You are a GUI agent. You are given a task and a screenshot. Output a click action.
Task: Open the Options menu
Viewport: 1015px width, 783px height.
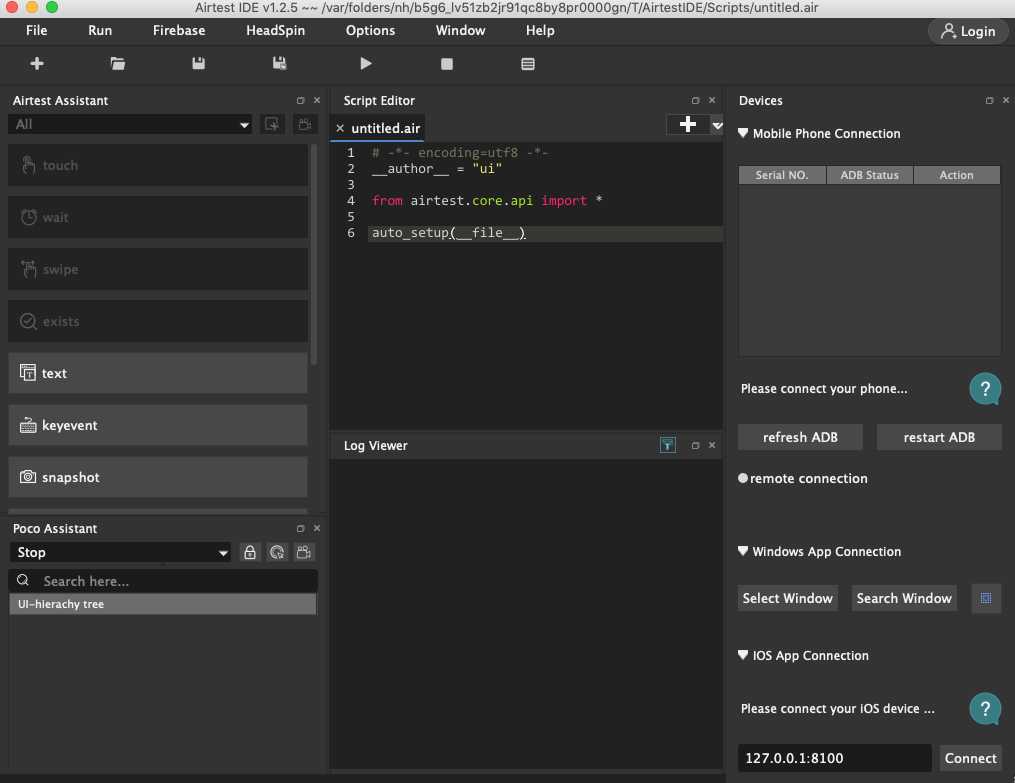pyautogui.click(x=370, y=30)
